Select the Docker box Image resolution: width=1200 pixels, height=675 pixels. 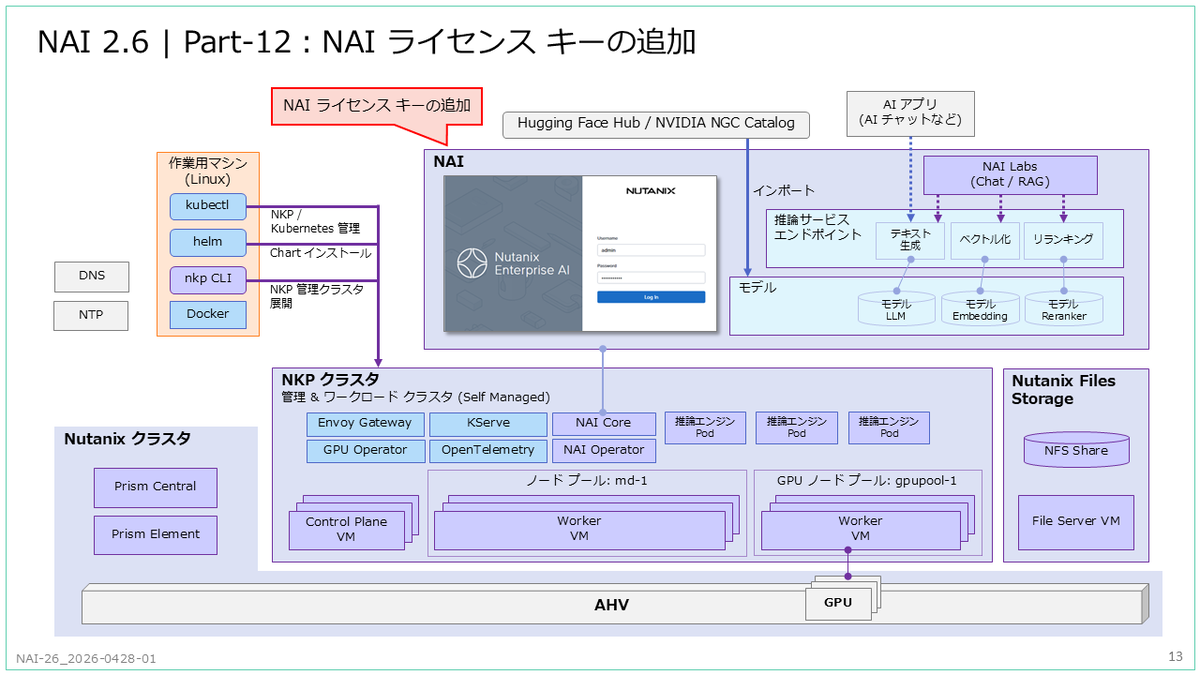click(208, 314)
